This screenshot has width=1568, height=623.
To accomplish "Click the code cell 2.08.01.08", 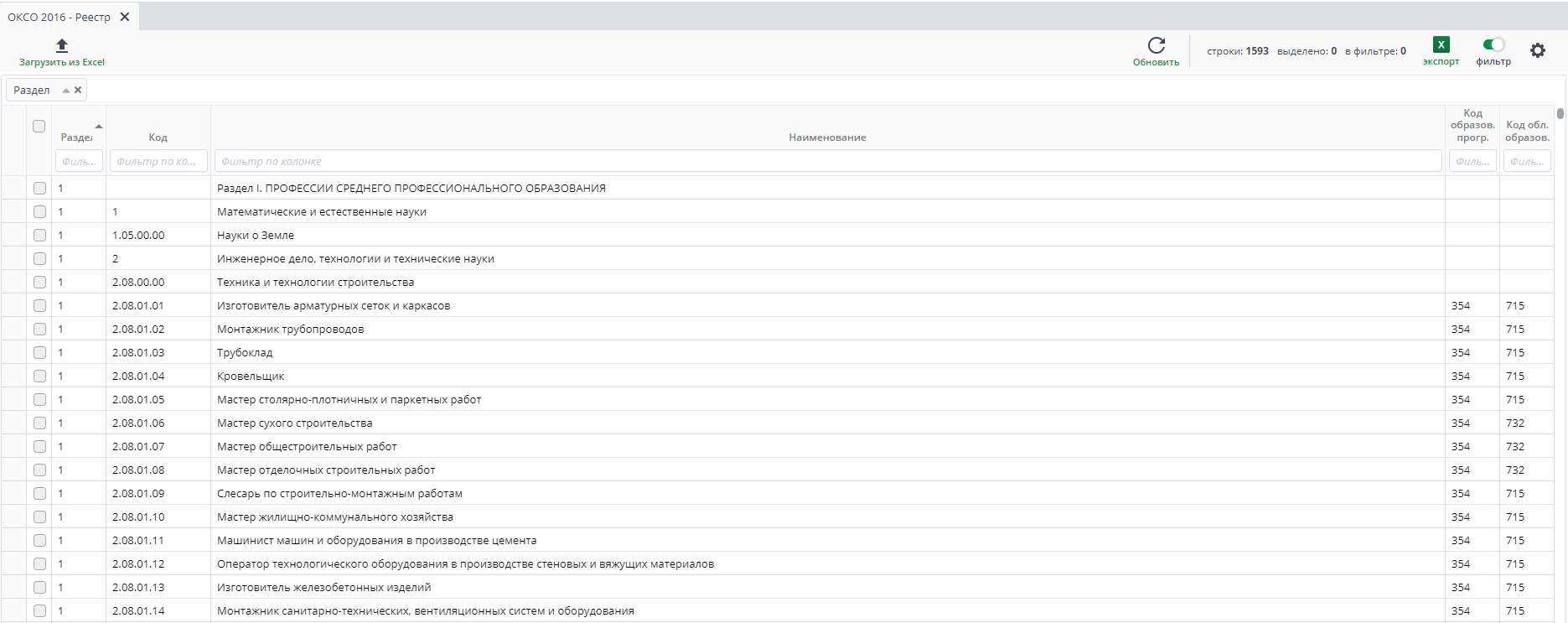I will click(138, 470).
